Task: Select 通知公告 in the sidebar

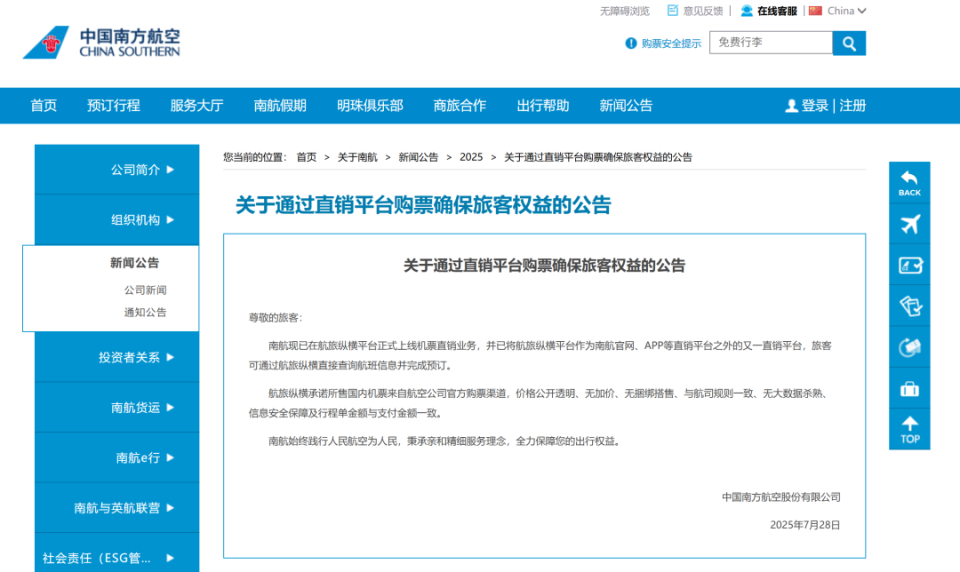Action: [145, 312]
